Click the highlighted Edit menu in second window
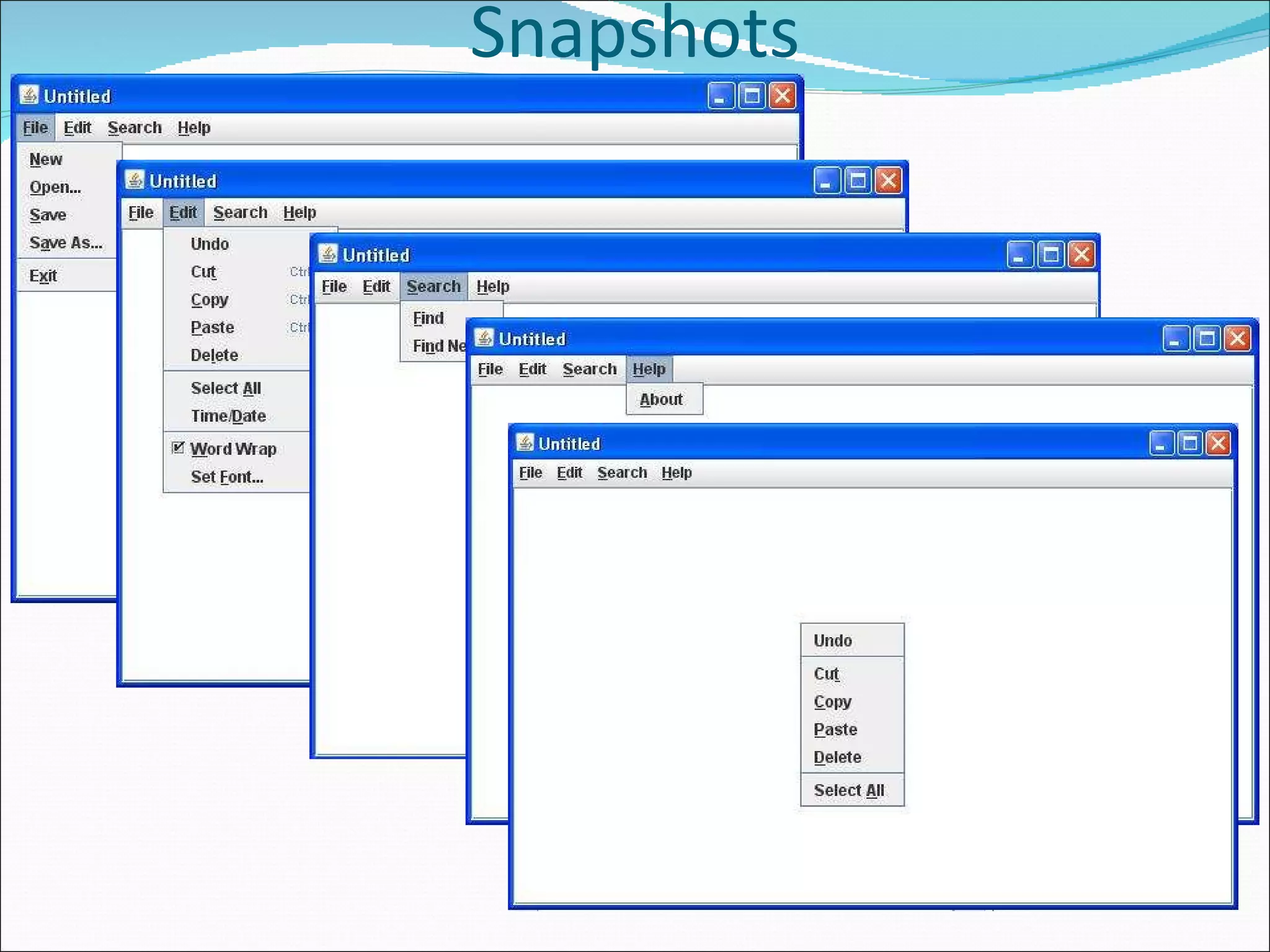The height and width of the screenshot is (952, 1270). pos(183,213)
